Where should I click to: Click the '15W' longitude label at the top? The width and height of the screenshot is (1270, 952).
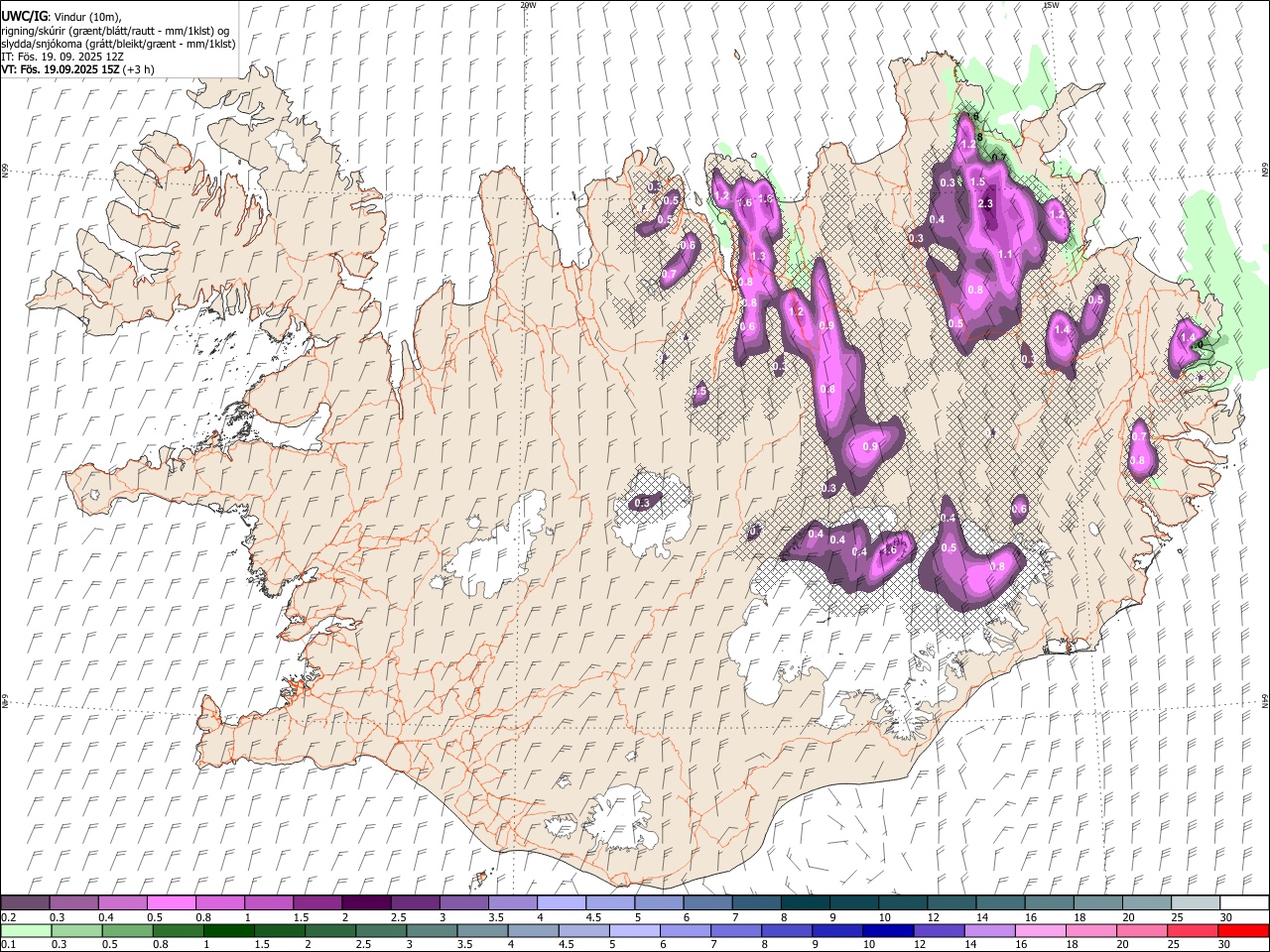pos(1051,5)
